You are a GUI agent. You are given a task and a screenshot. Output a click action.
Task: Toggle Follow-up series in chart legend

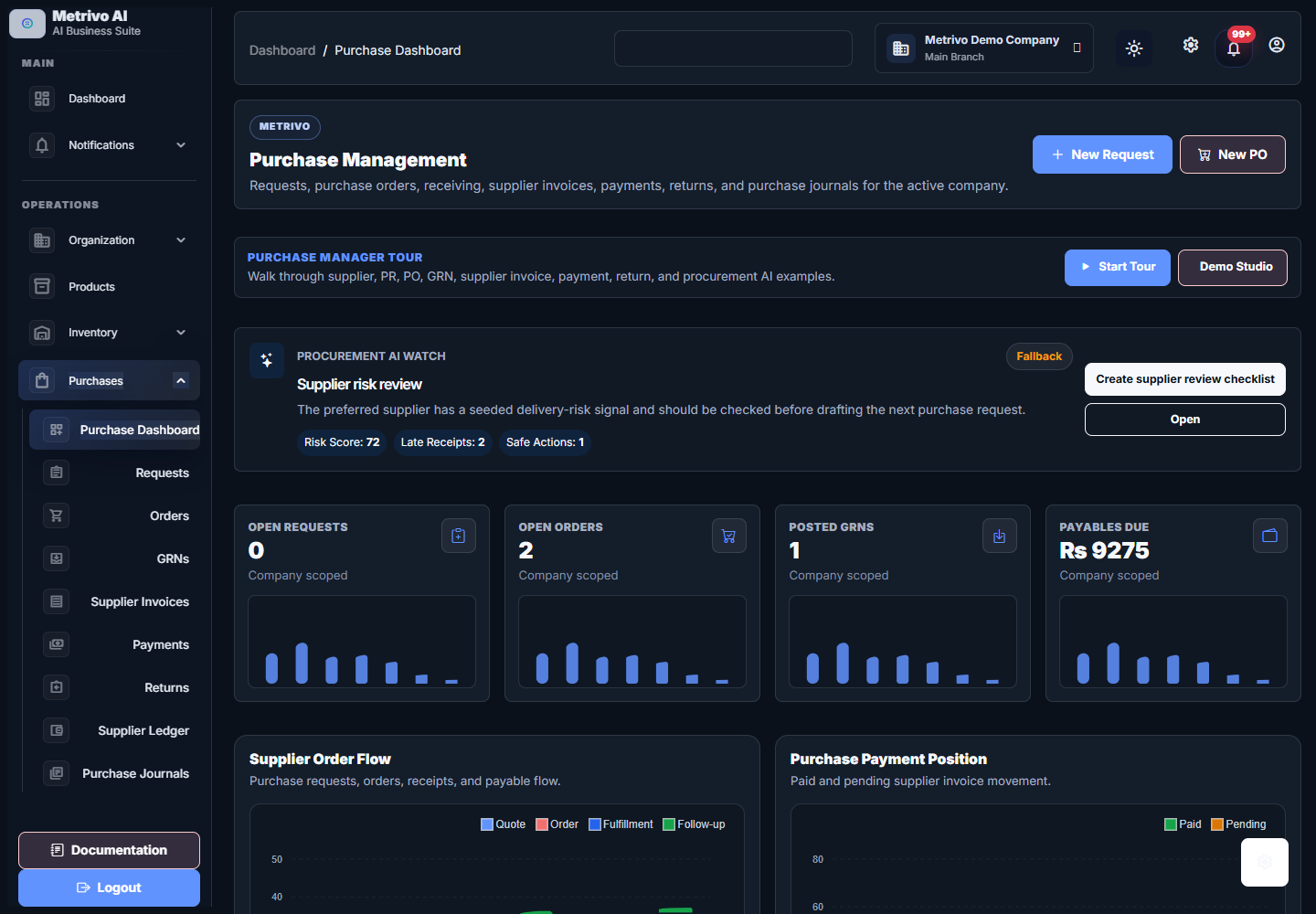click(695, 824)
